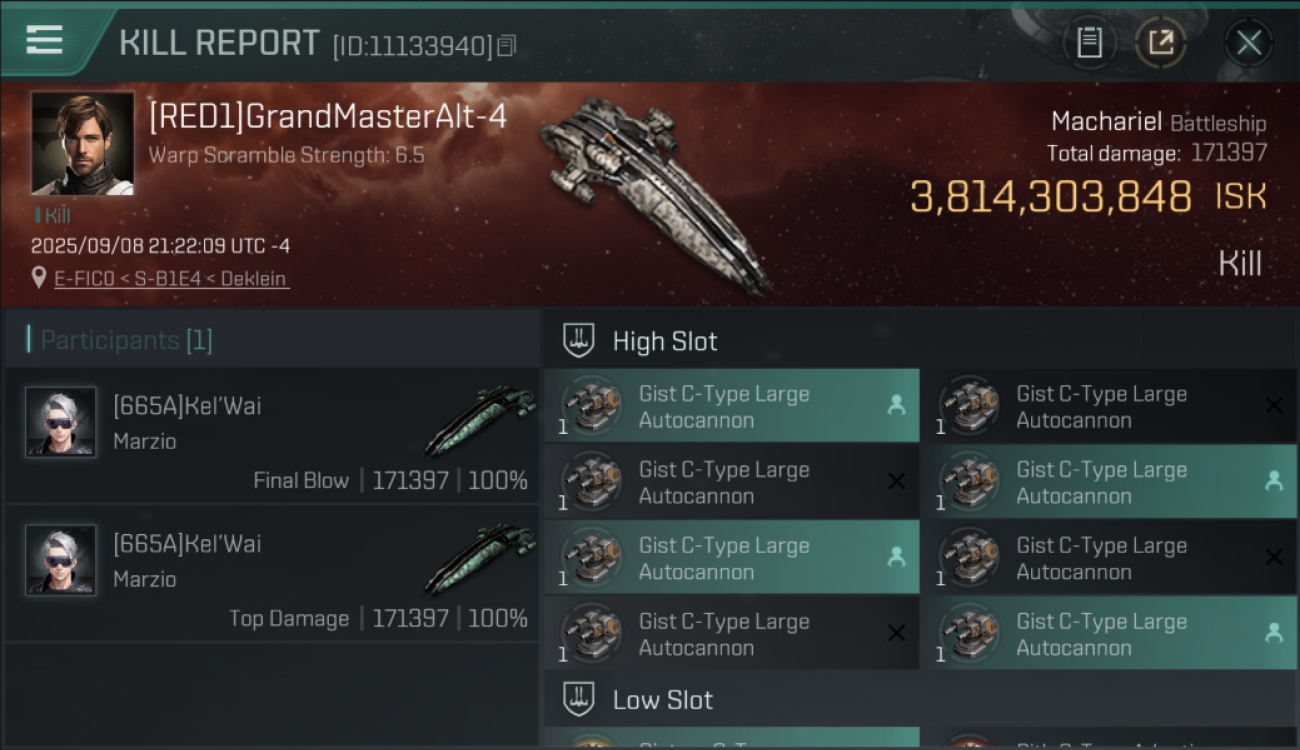Click the X mark on top-right autocannon
The height and width of the screenshot is (750, 1300).
[1273, 405]
